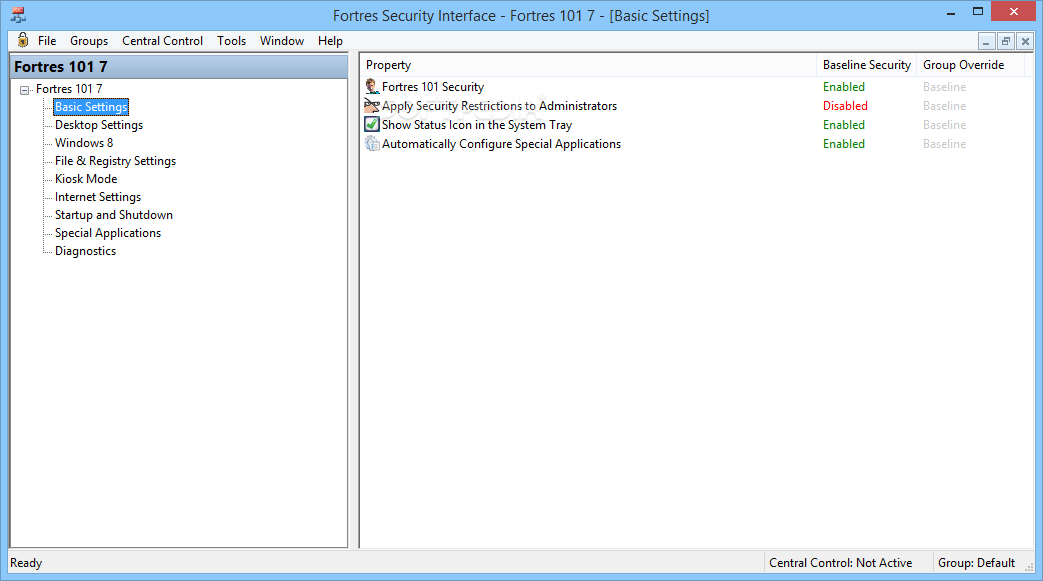Open the Central Control menu
The height and width of the screenshot is (581, 1043).
coord(162,41)
